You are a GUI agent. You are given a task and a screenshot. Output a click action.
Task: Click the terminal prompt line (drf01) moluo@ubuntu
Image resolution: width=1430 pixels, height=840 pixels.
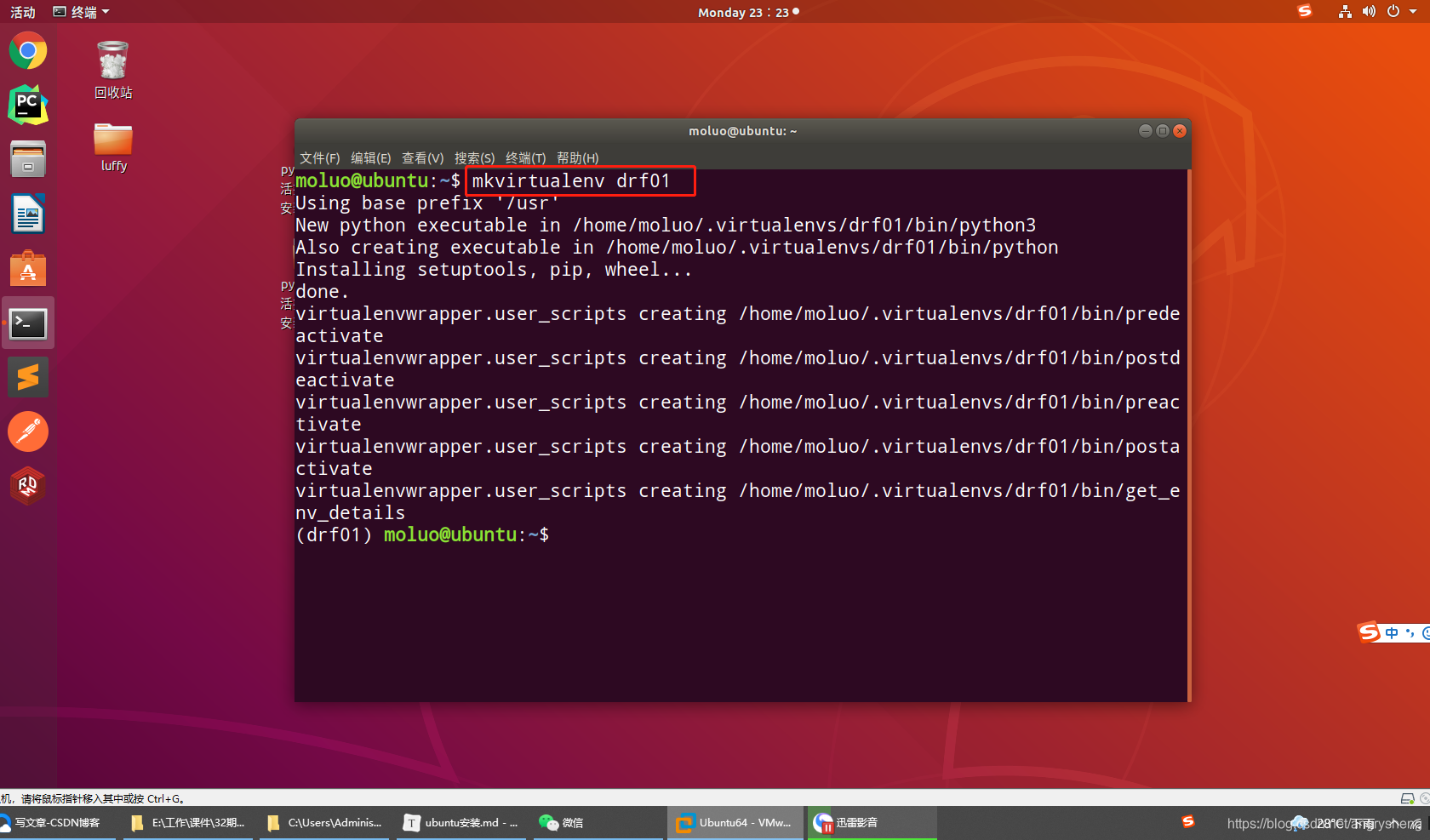pos(422,534)
